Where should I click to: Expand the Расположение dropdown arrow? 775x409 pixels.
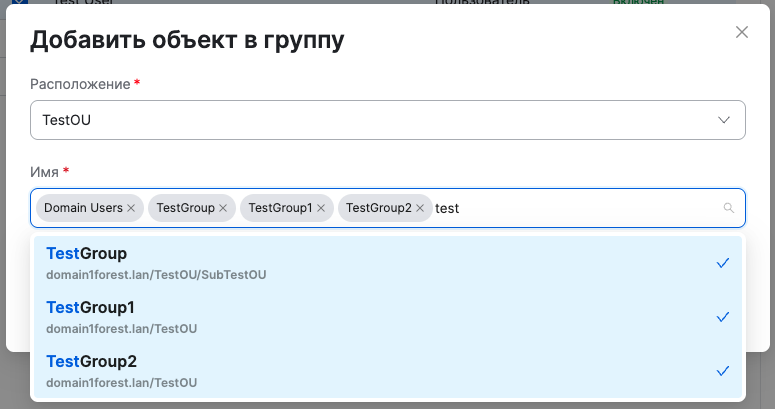[725, 120]
